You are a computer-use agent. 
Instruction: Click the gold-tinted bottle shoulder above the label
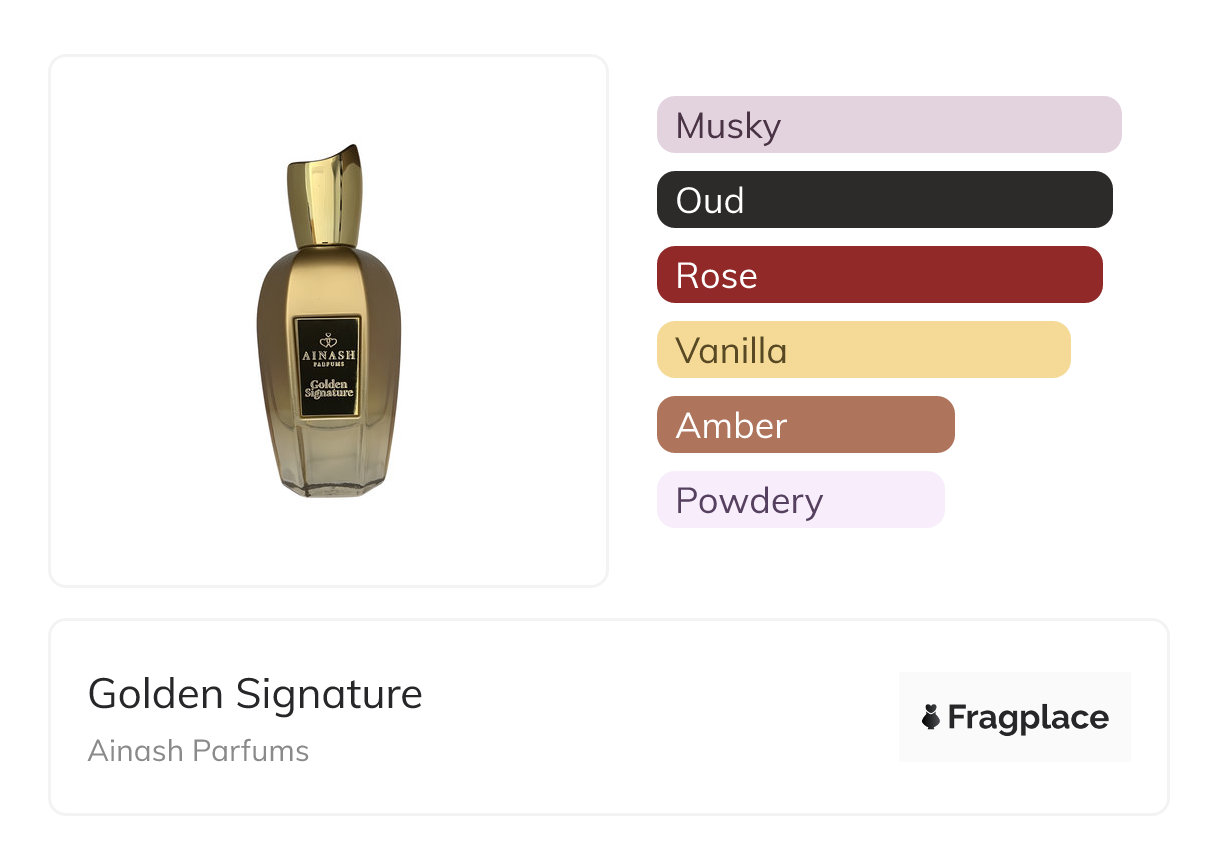coord(327,280)
